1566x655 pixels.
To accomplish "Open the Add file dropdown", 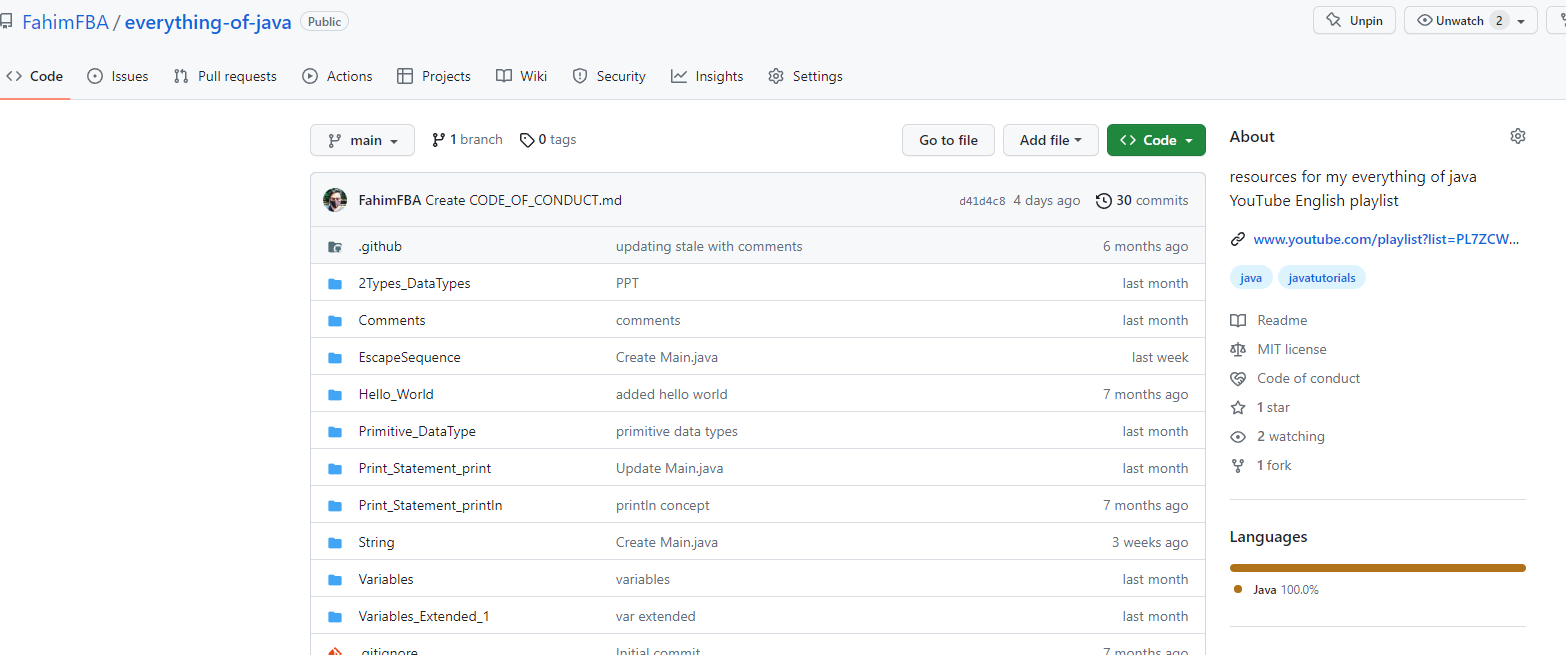I will pyautogui.click(x=1050, y=140).
